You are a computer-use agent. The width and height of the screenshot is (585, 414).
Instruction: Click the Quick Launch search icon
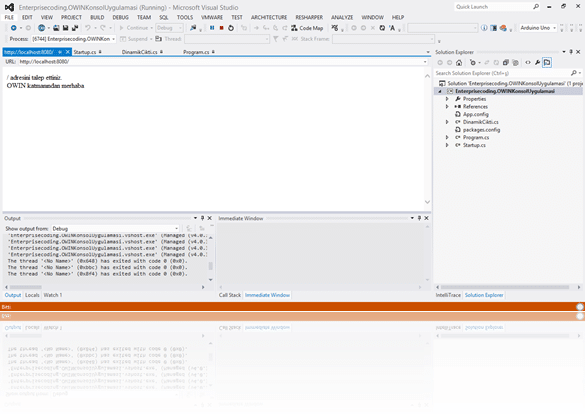point(536,7)
